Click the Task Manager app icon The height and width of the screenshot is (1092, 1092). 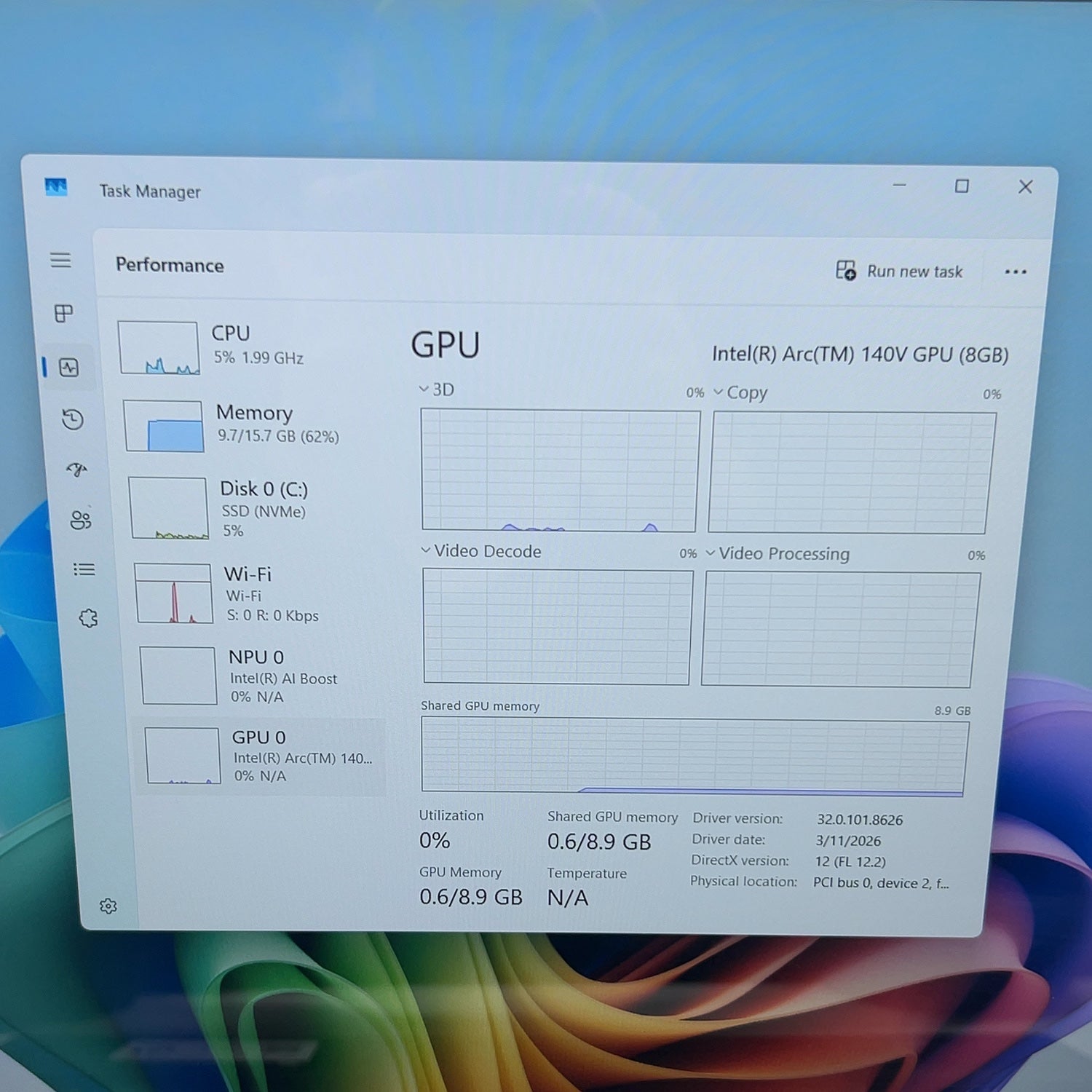pyautogui.click(x=56, y=187)
